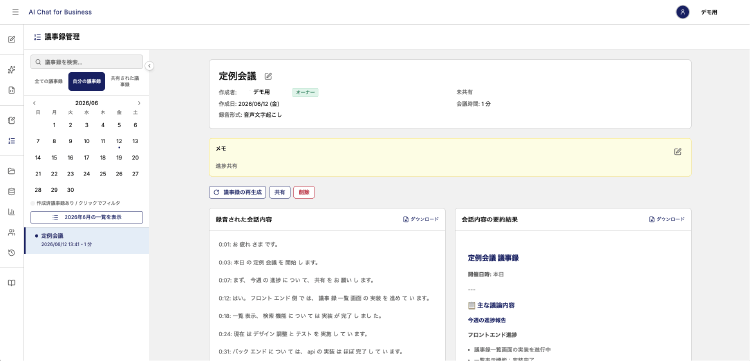This screenshot has height=361, width=750.
Task: Click 2026年6月の一覧を表示 button
Action: tap(87, 217)
